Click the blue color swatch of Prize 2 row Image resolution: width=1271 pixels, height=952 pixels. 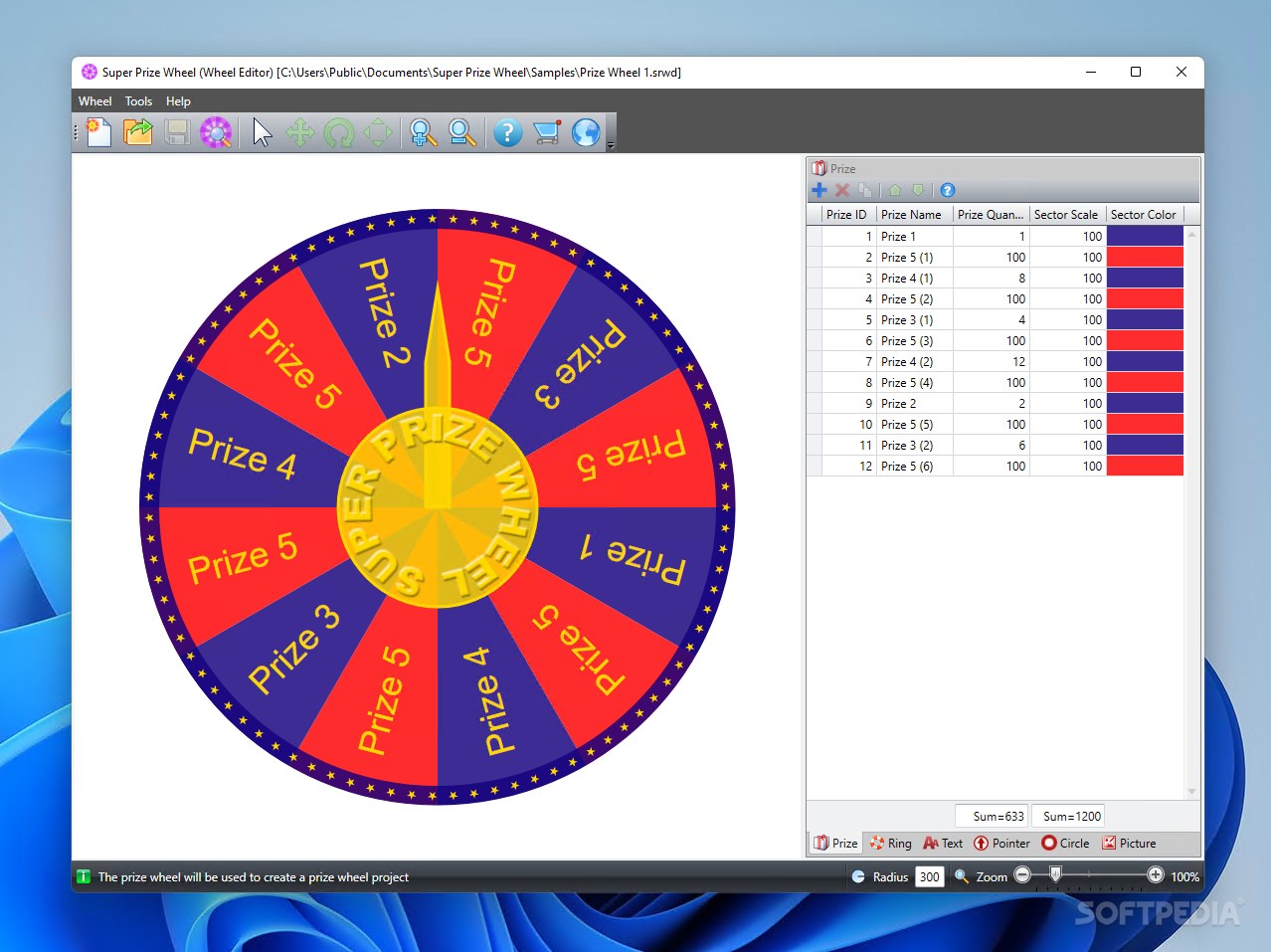click(1145, 404)
